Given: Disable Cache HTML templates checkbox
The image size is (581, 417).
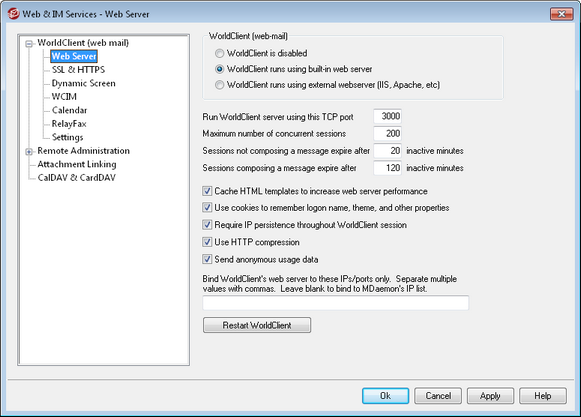Looking at the screenshot, I should (x=207, y=191).
